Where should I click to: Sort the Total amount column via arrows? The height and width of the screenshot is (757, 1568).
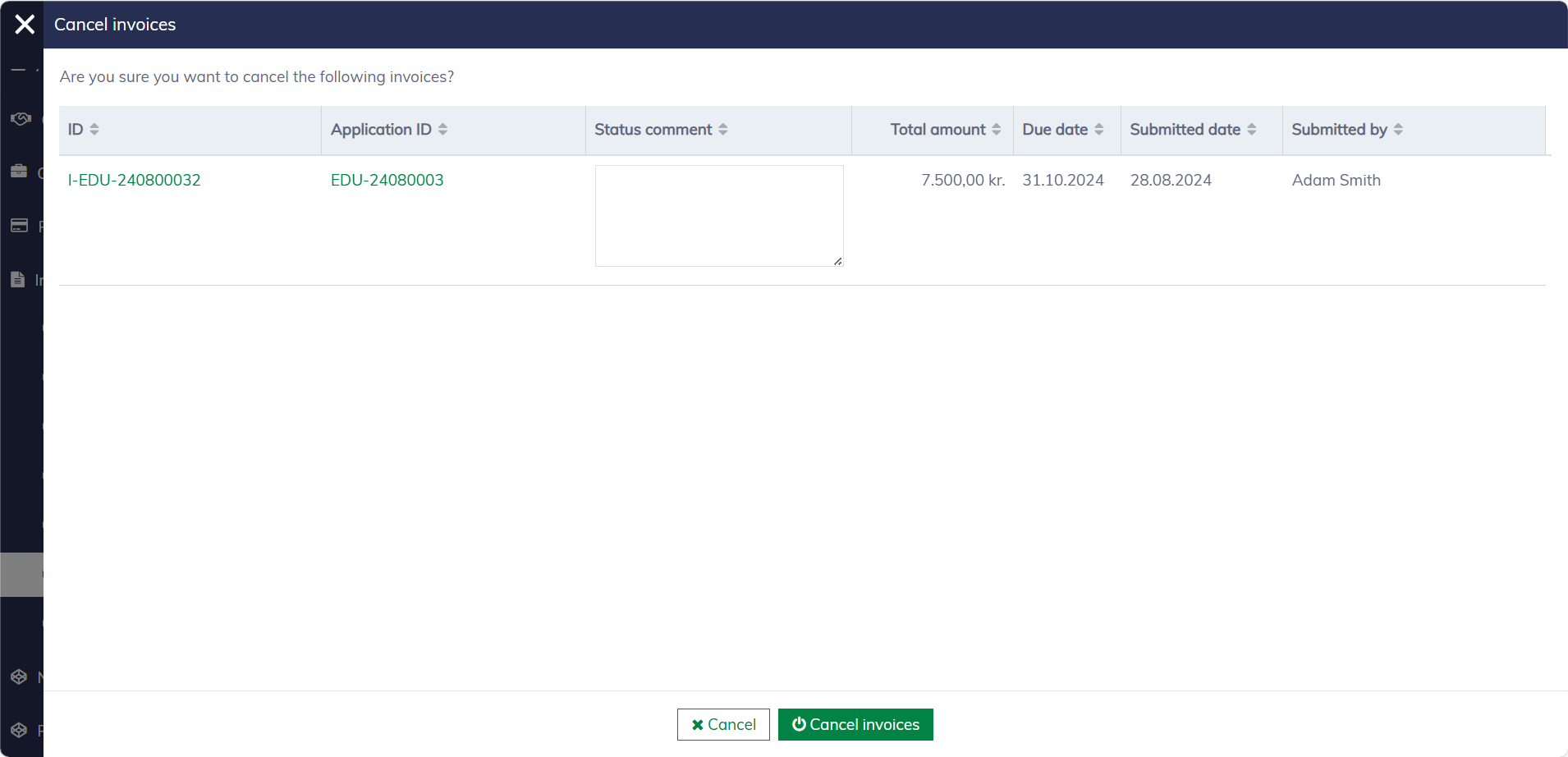click(x=997, y=130)
